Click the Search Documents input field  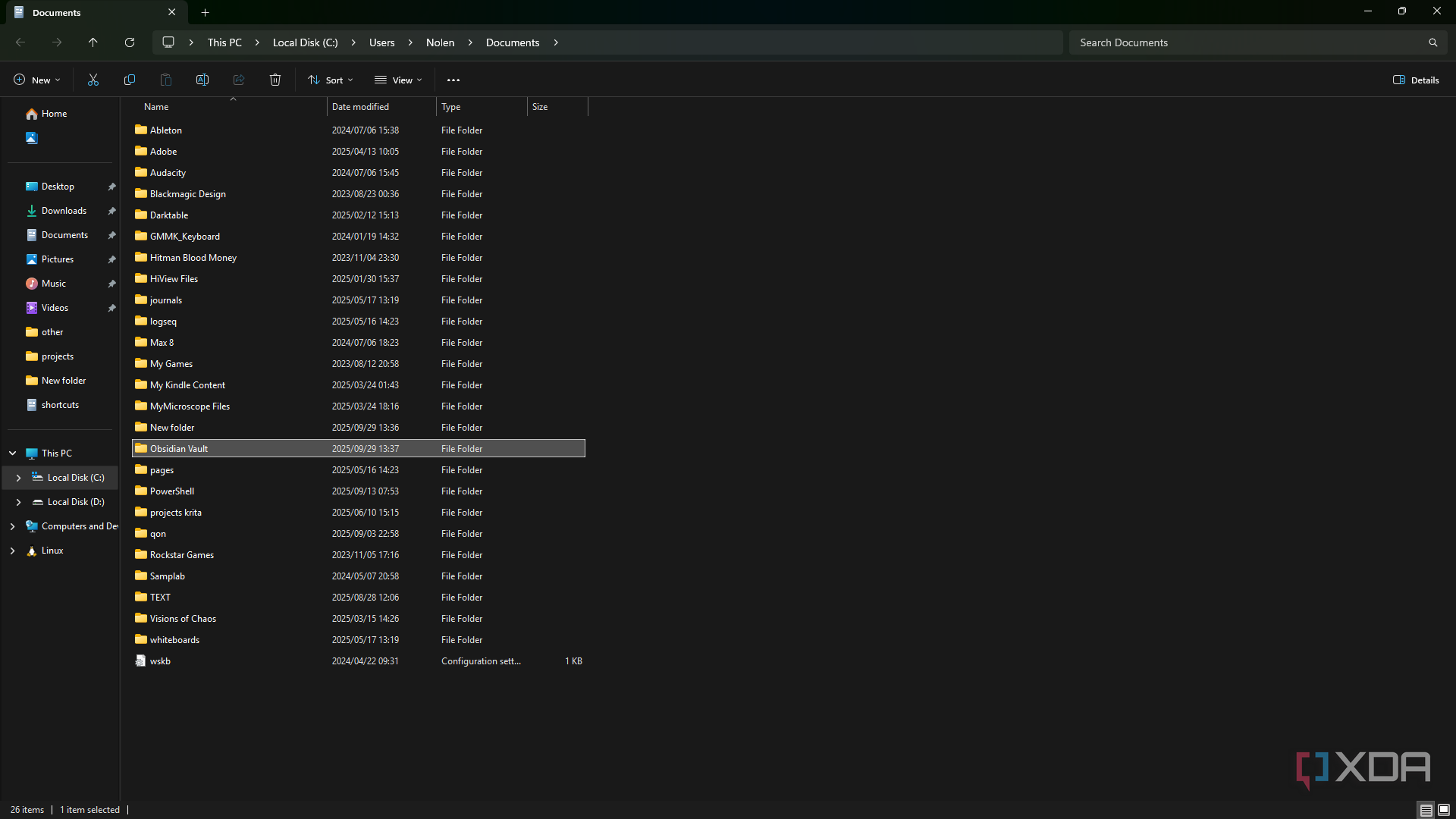pyautogui.click(x=1247, y=42)
